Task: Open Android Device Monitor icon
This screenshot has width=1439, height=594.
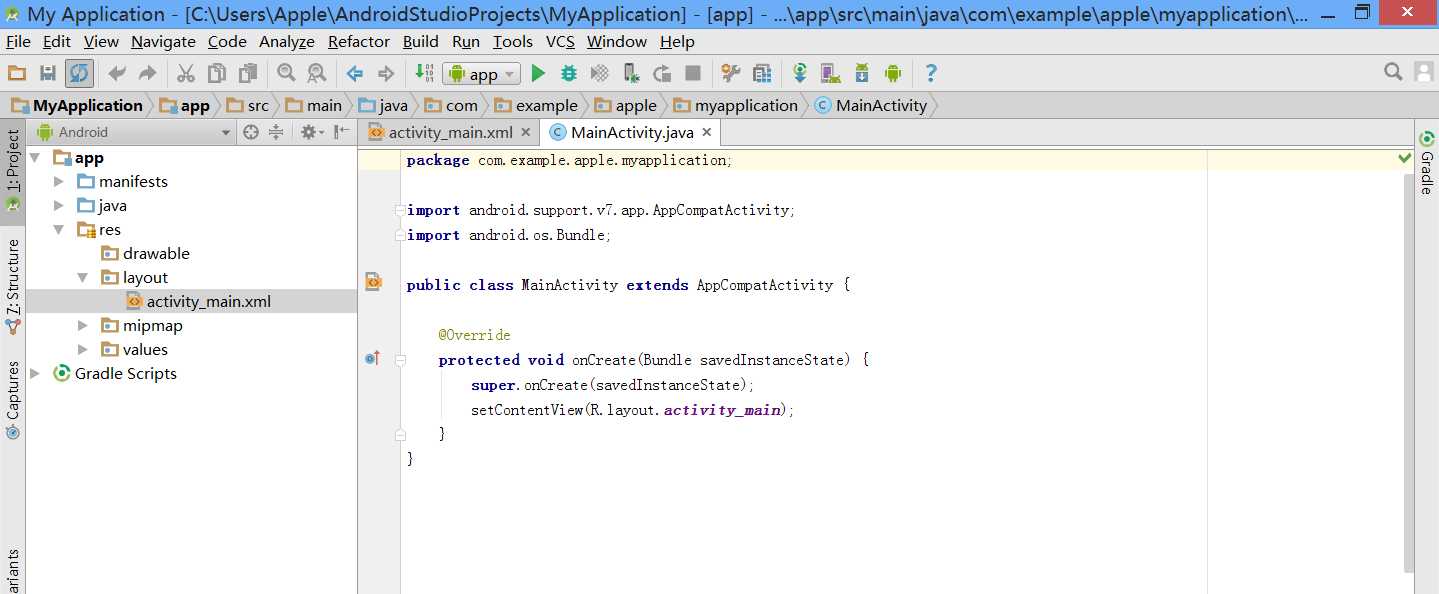Action: [x=893, y=73]
